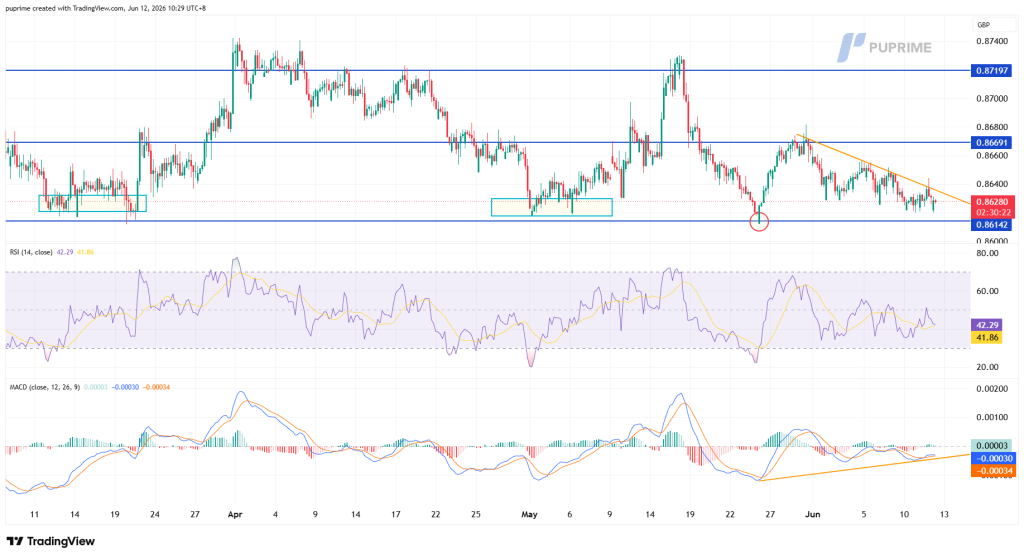This screenshot has width=1024, height=558.
Task: Click the 02:30:22 candle countdown timer
Action: pyautogui.click(x=992, y=212)
